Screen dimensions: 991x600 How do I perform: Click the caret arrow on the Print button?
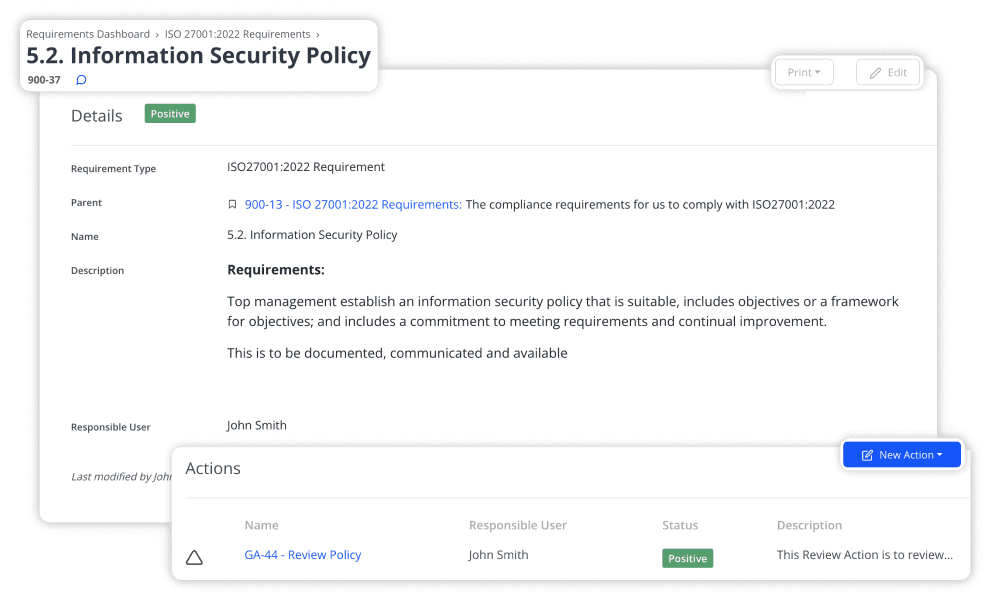tap(820, 71)
